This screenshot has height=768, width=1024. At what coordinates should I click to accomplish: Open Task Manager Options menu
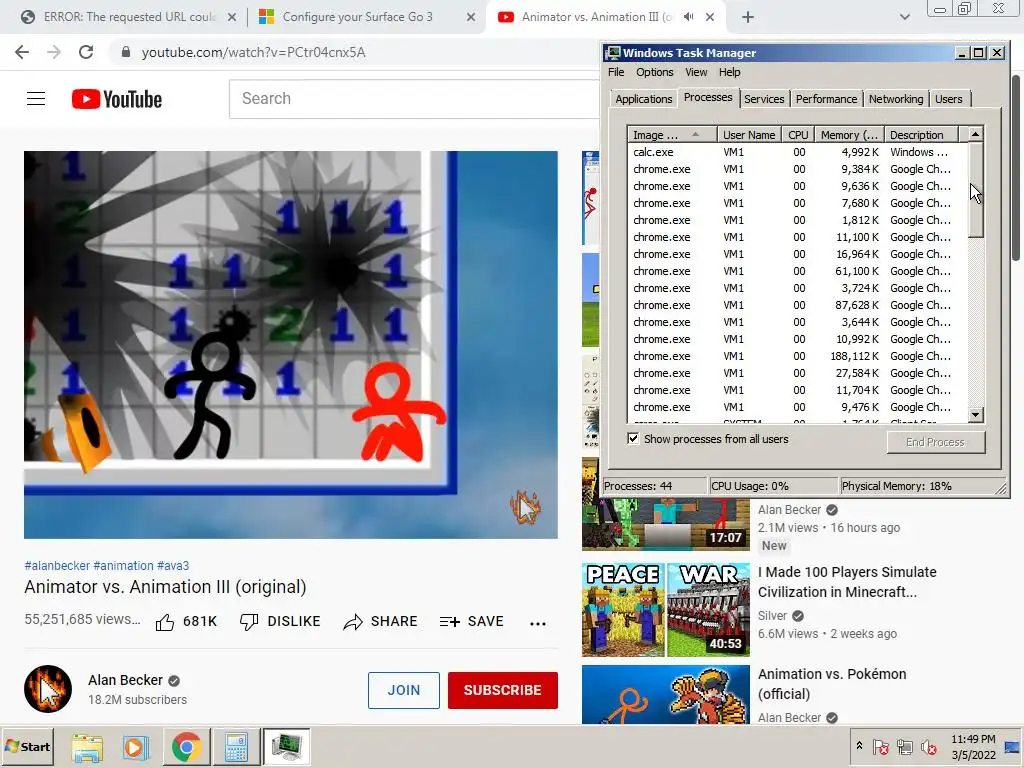(654, 72)
